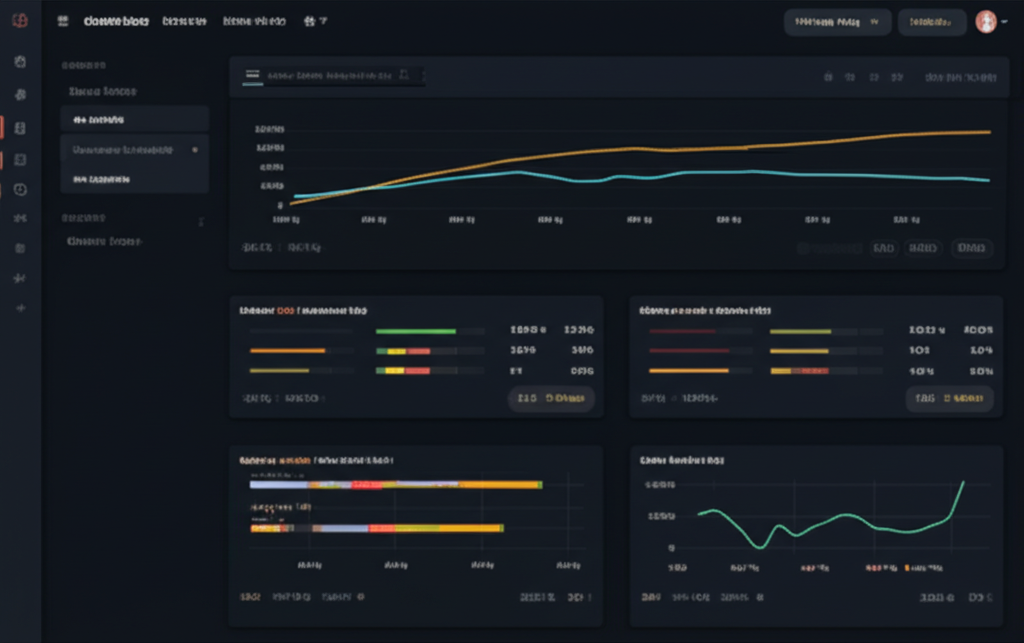Click the first sidebar icon below the logo

20,62
